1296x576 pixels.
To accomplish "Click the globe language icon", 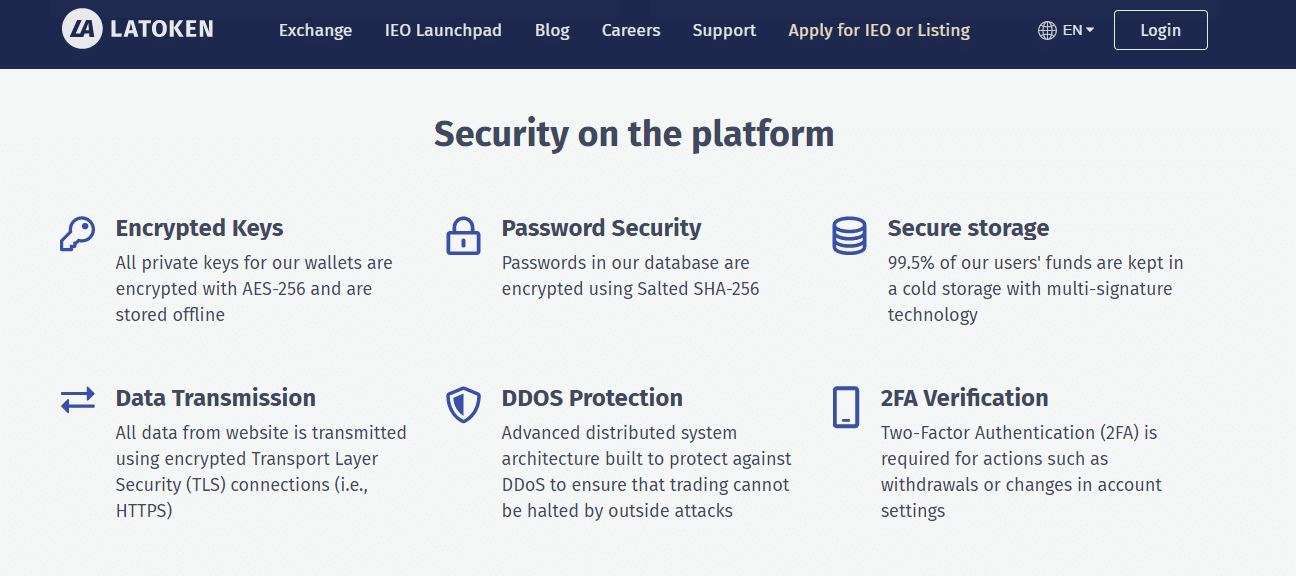I will pos(1047,30).
